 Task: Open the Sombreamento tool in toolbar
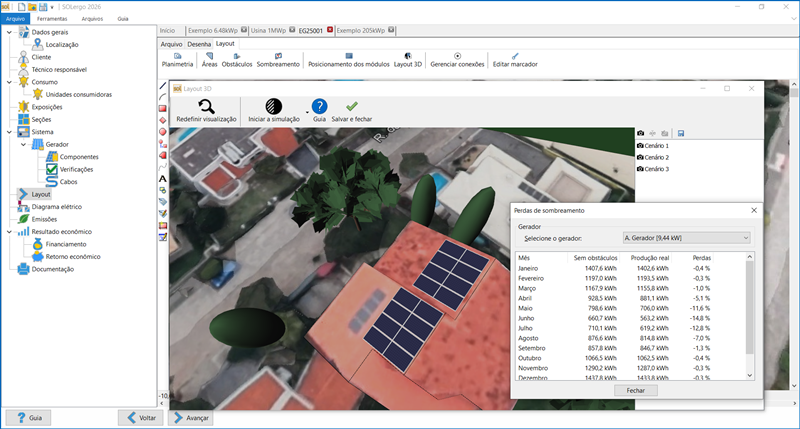pyautogui.click(x=277, y=58)
